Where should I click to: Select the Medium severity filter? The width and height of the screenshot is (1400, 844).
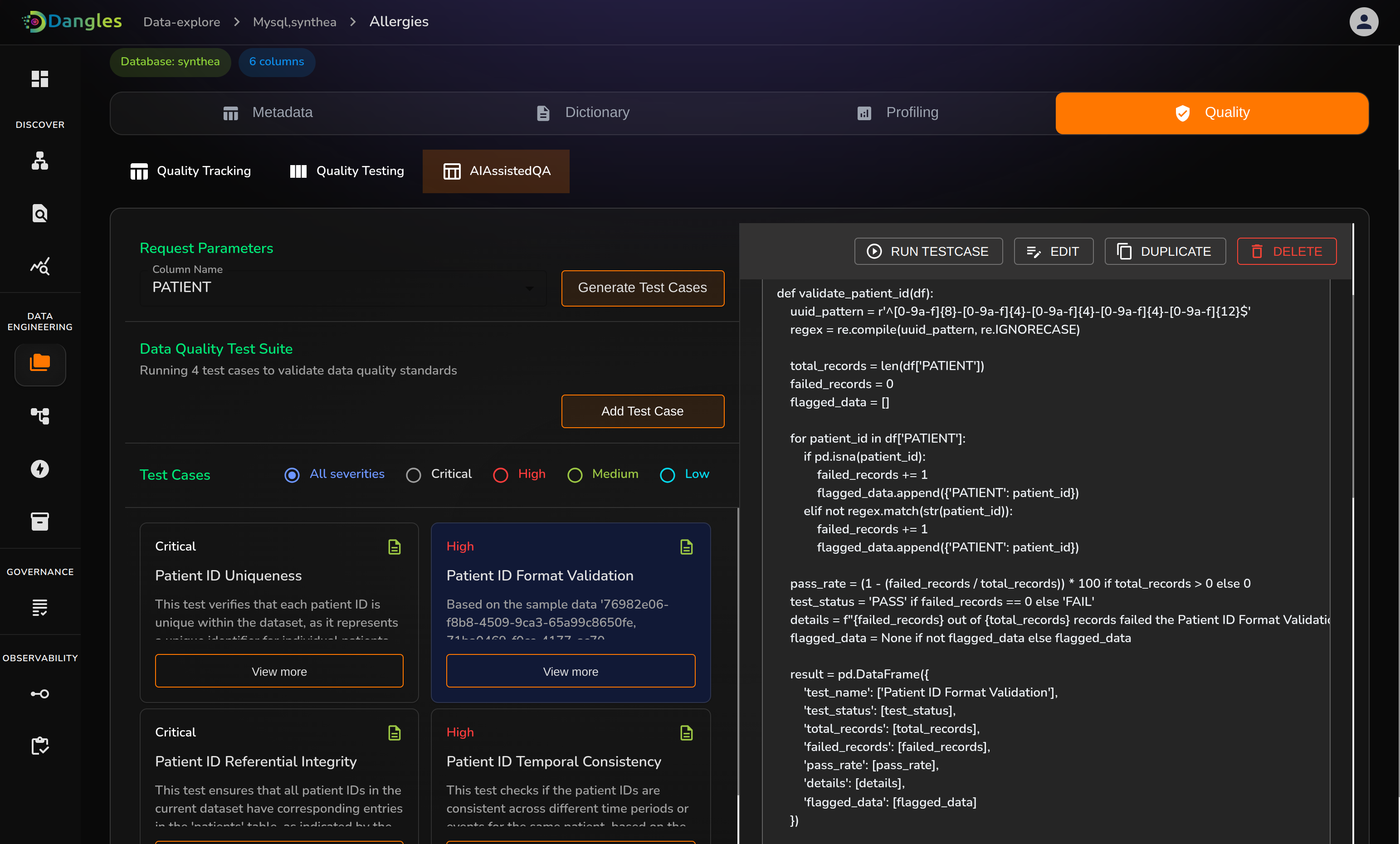tap(575, 474)
